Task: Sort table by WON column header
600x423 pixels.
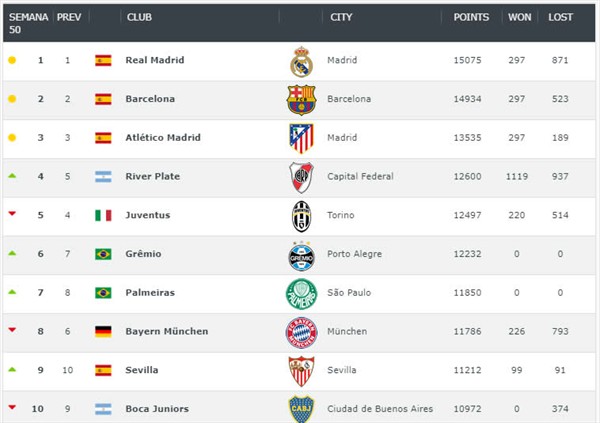Action: point(520,17)
